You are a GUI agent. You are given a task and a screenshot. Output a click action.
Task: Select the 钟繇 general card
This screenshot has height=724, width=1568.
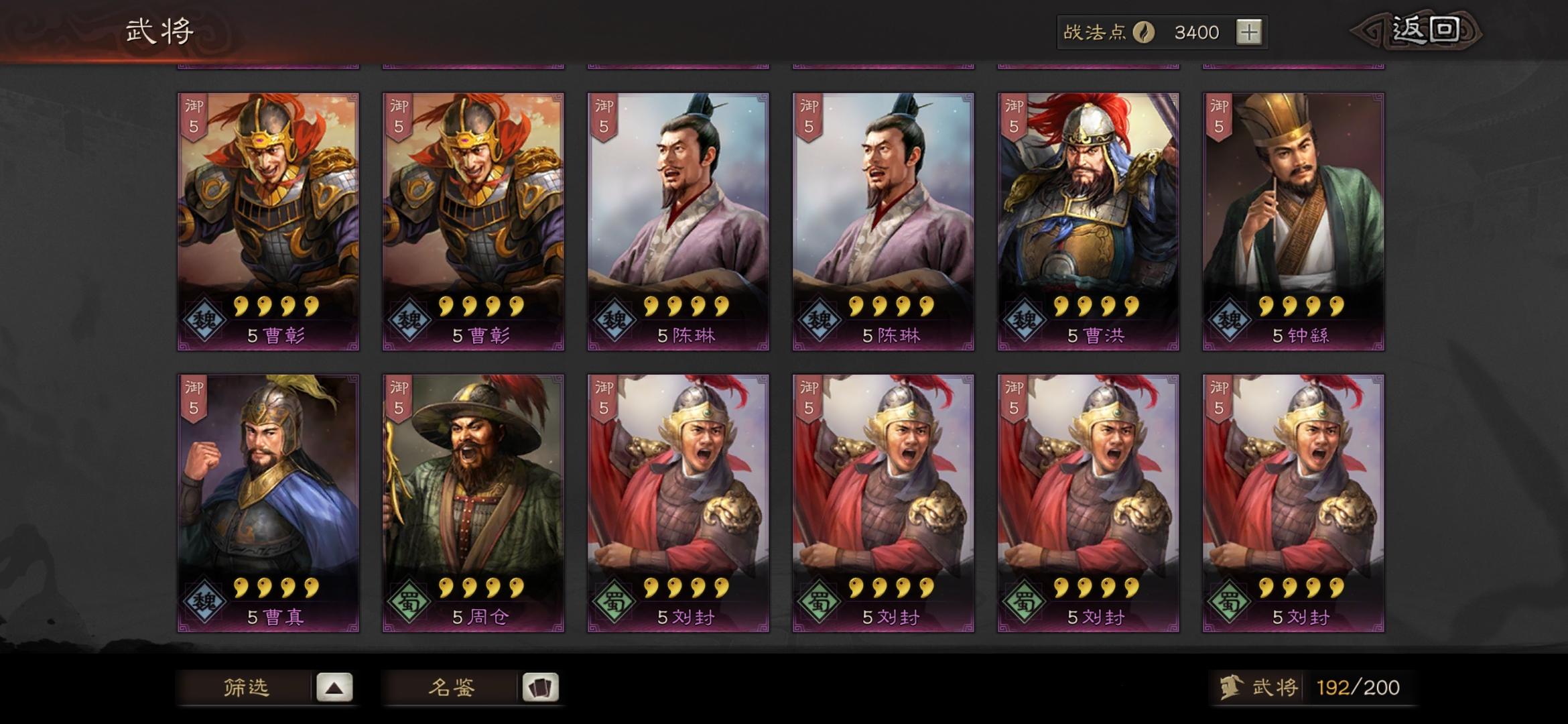[x=1293, y=222]
